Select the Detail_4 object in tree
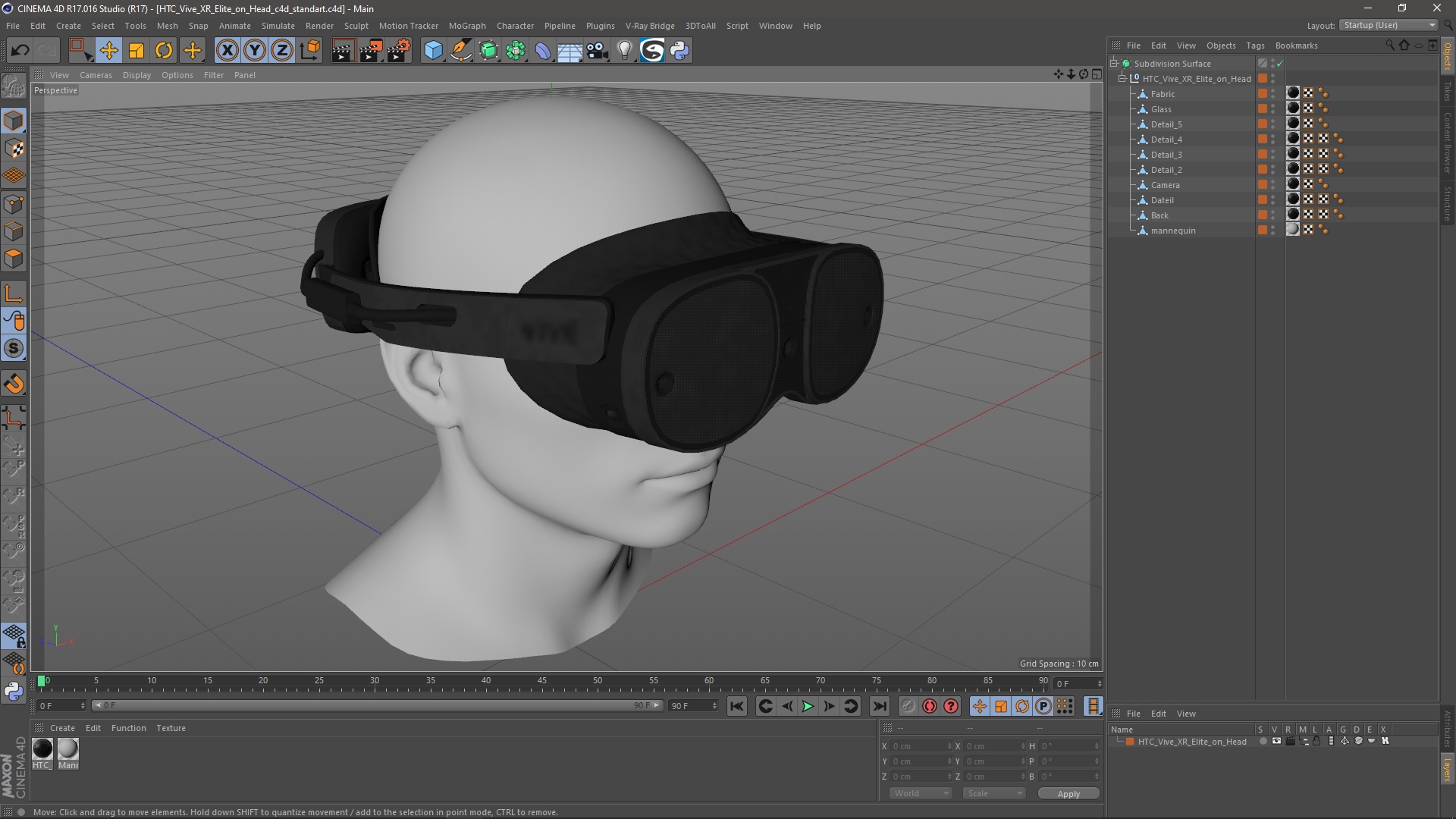The height and width of the screenshot is (819, 1456). (x=1166, y=140)
